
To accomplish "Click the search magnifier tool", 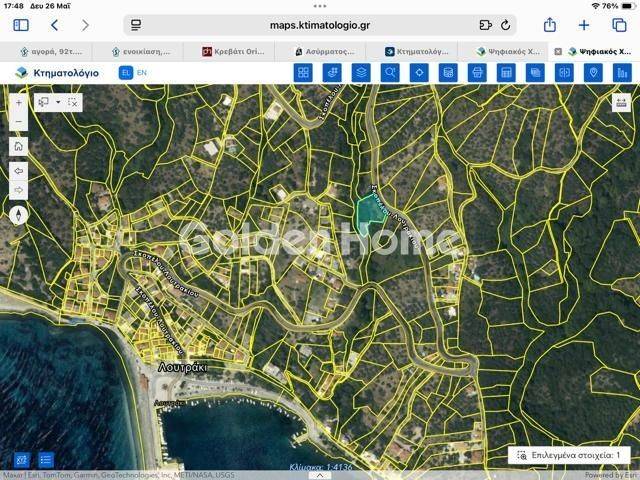I will click(x=390, y=72).
